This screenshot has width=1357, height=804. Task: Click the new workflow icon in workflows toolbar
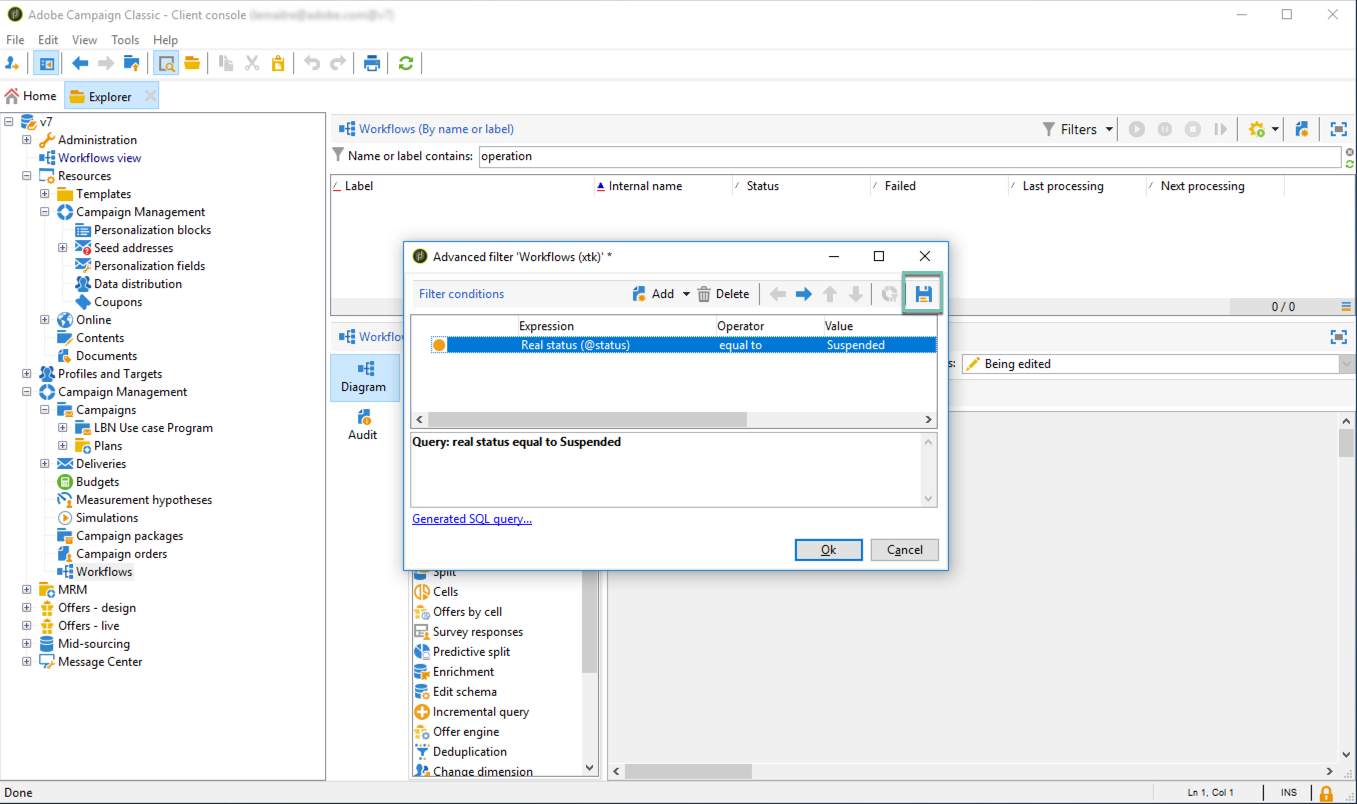pos(1302,129)
